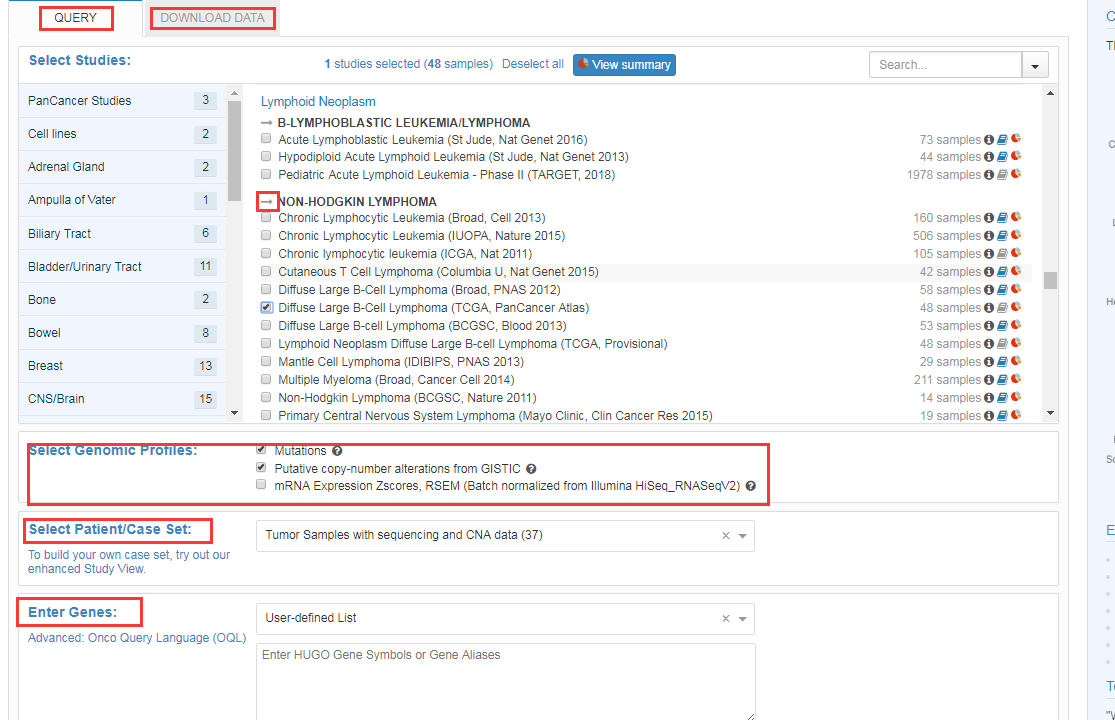Open pie chart icon for Chronic Lymphocytic Leukemia Broad
1115x720 pixels.
pos(1015,217)
